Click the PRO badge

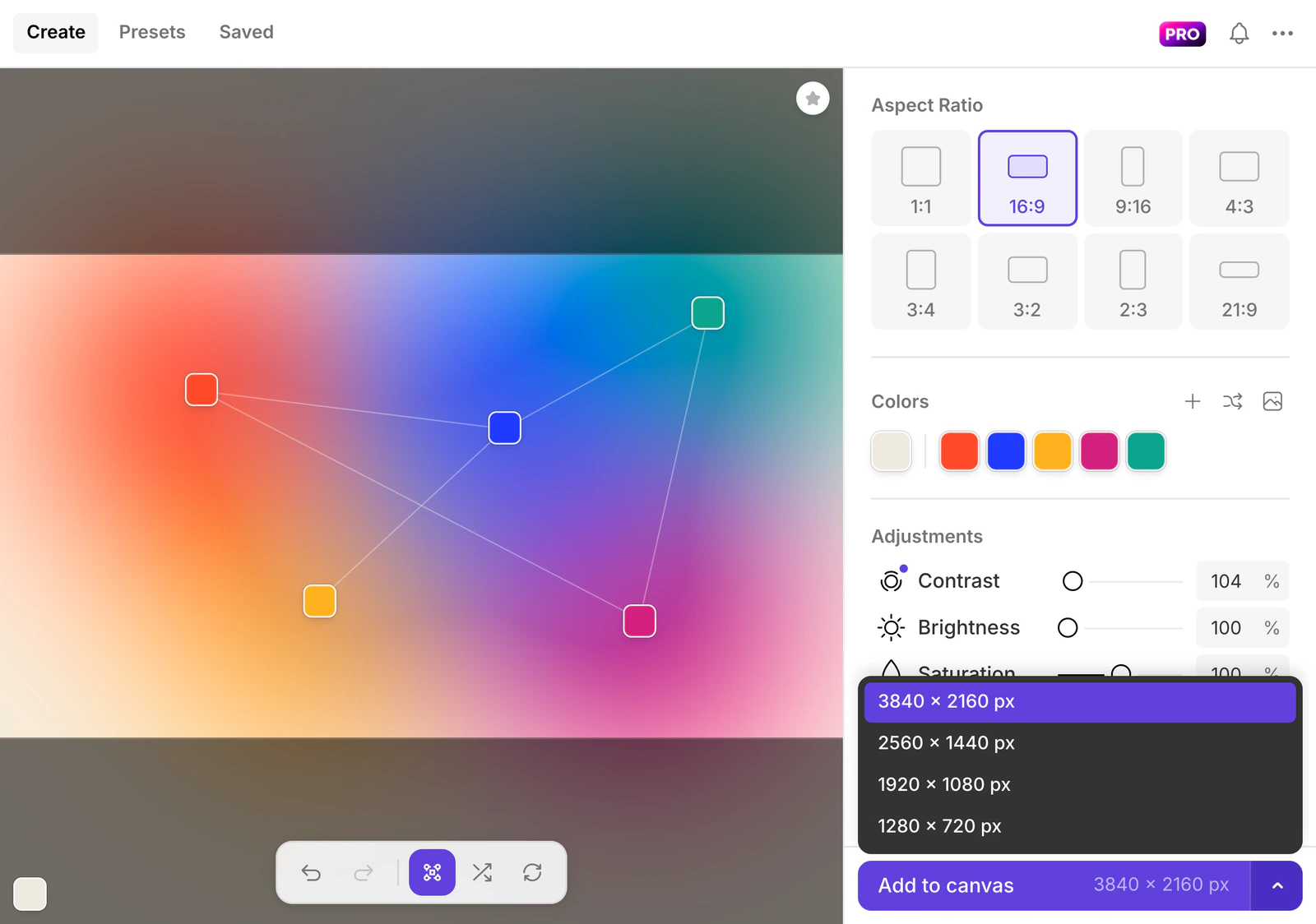pyautogui.click(x=1182, y=34)
